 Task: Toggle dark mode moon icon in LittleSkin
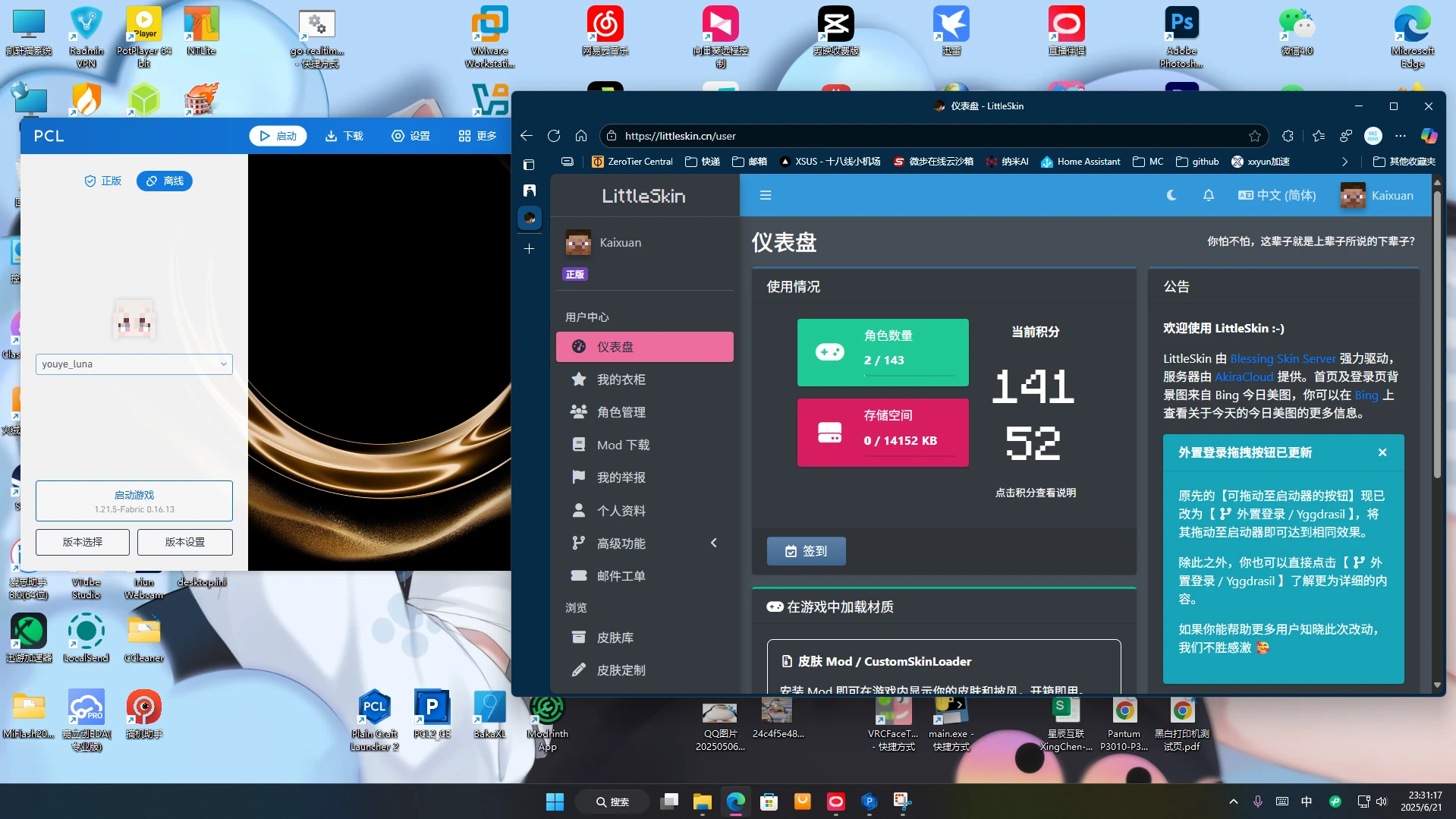pos(1171,195)
